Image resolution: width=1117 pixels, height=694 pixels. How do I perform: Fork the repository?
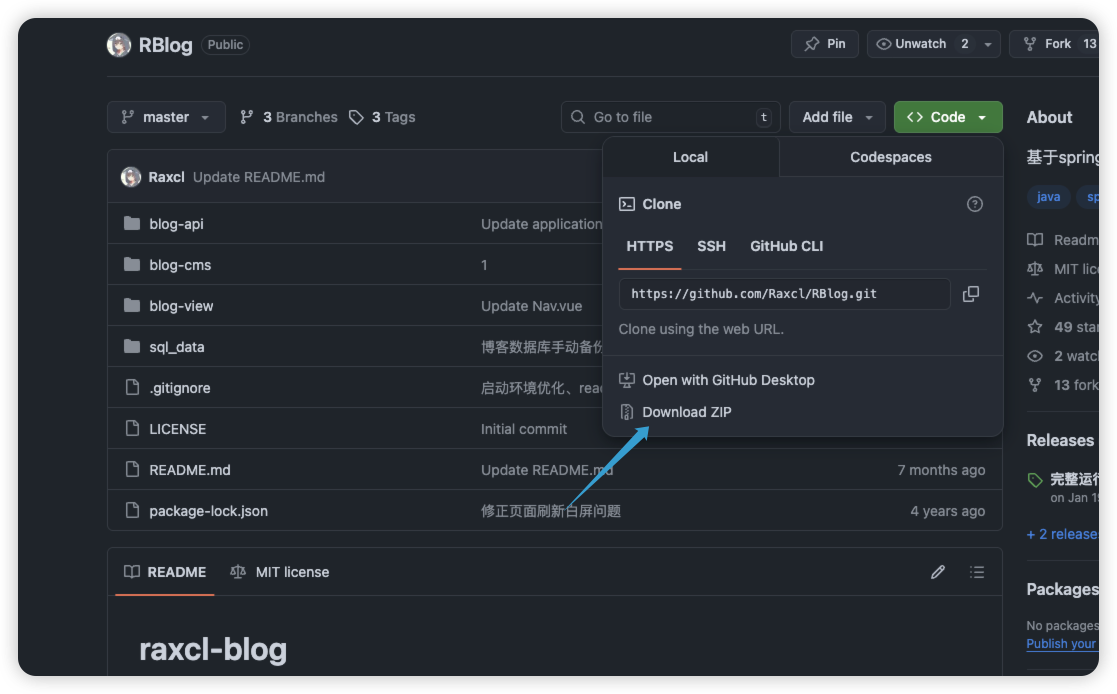tap(1054, 44)
